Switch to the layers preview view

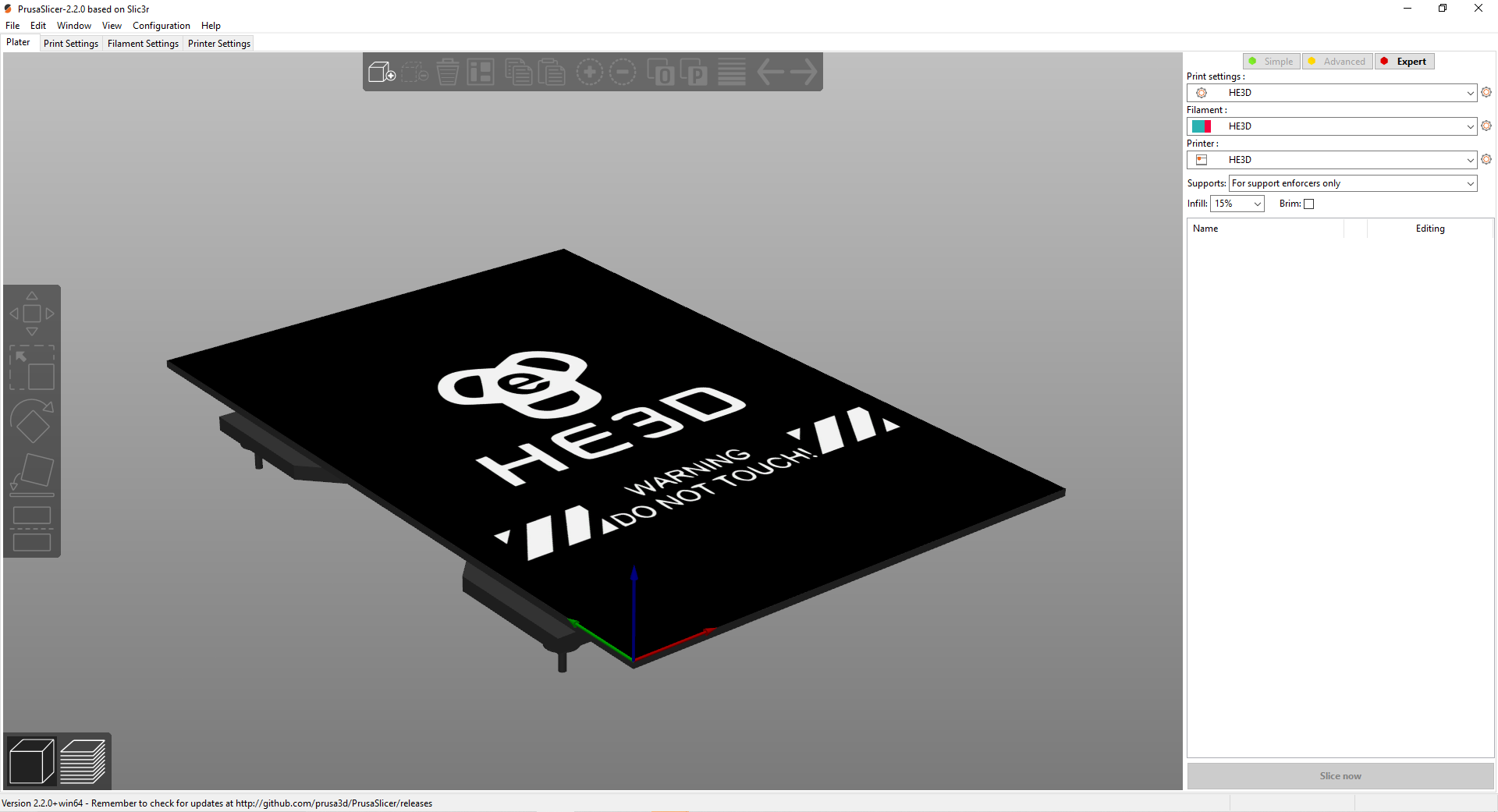(83, 761)
